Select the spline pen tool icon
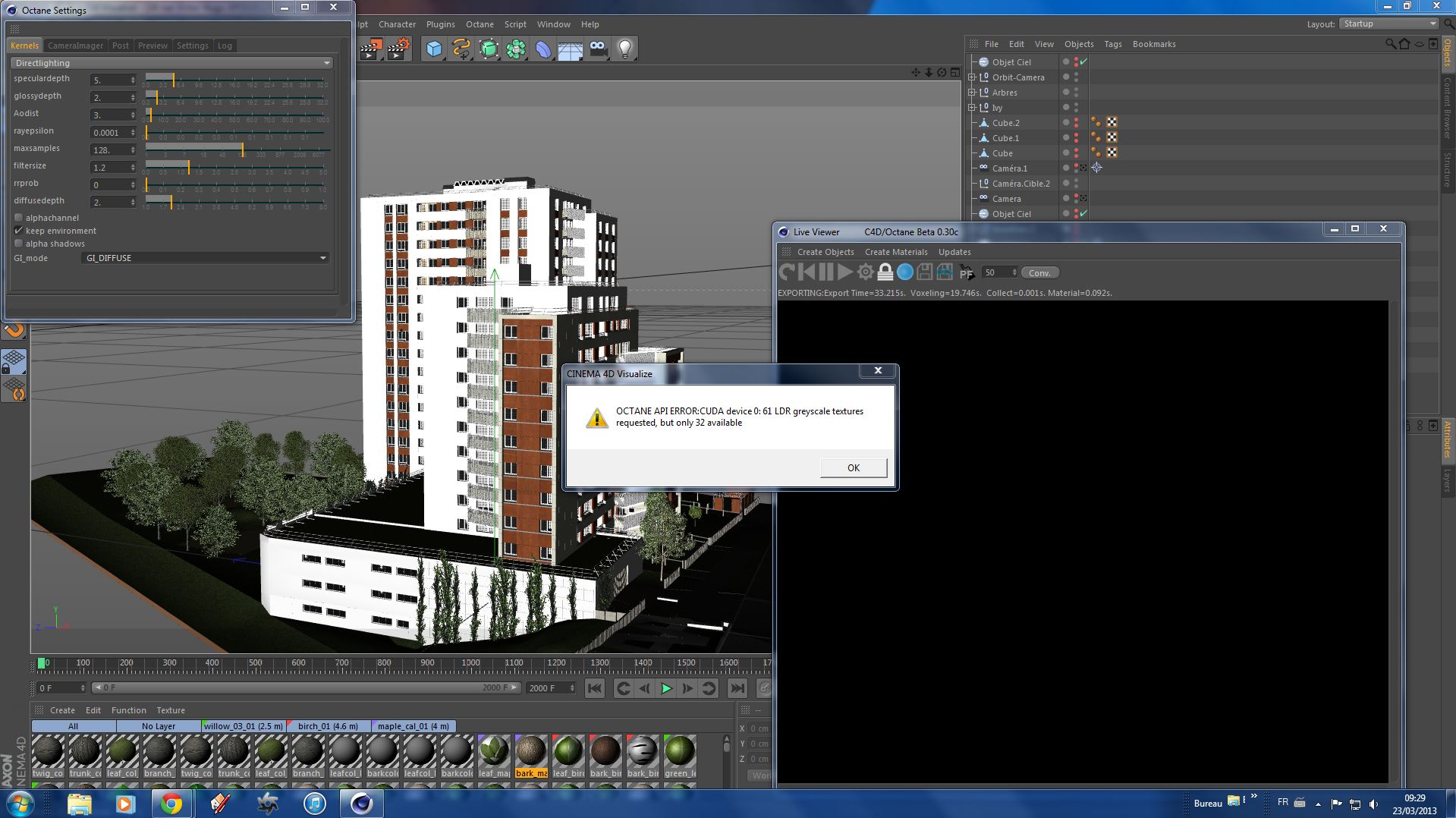 [x=461, y=49]
